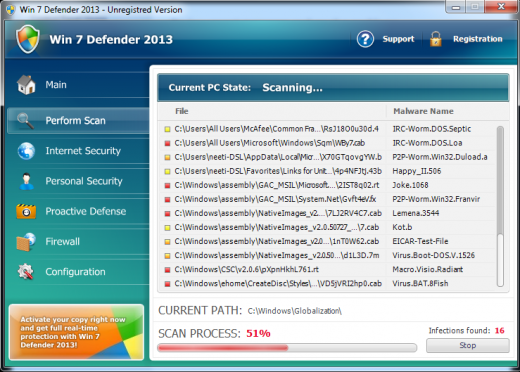Select the Lemena.3544 entry

click(x=328, y=213)
